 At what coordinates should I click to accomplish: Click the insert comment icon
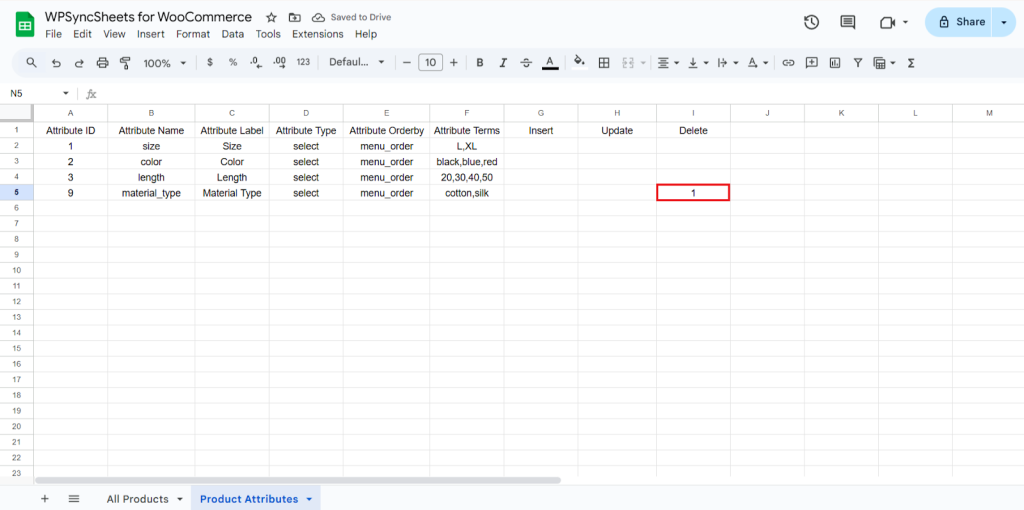(812, 63)
